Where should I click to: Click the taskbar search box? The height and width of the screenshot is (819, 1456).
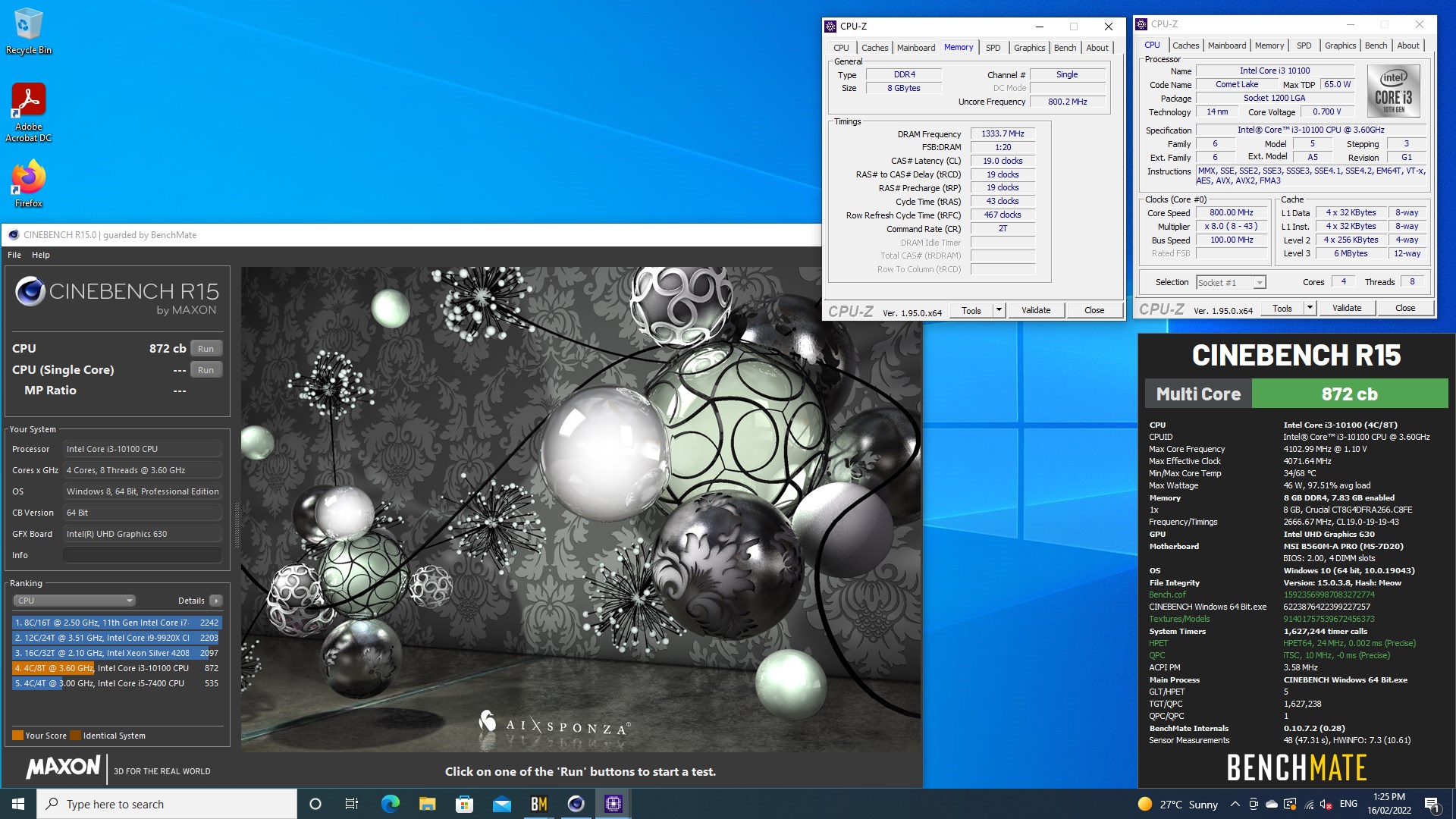pos(167,804)
